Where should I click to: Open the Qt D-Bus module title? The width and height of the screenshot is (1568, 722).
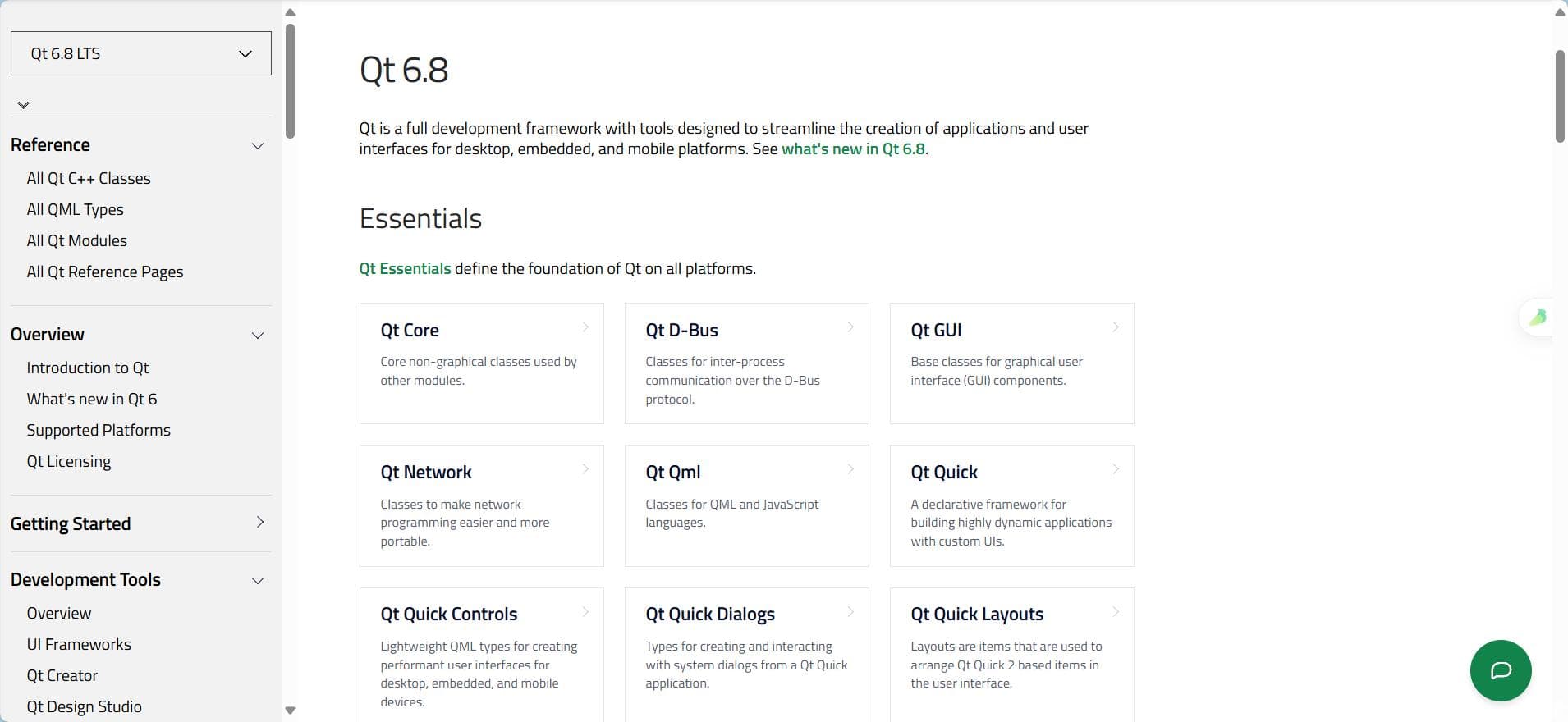pyautogui.click(x=681, y=330)
